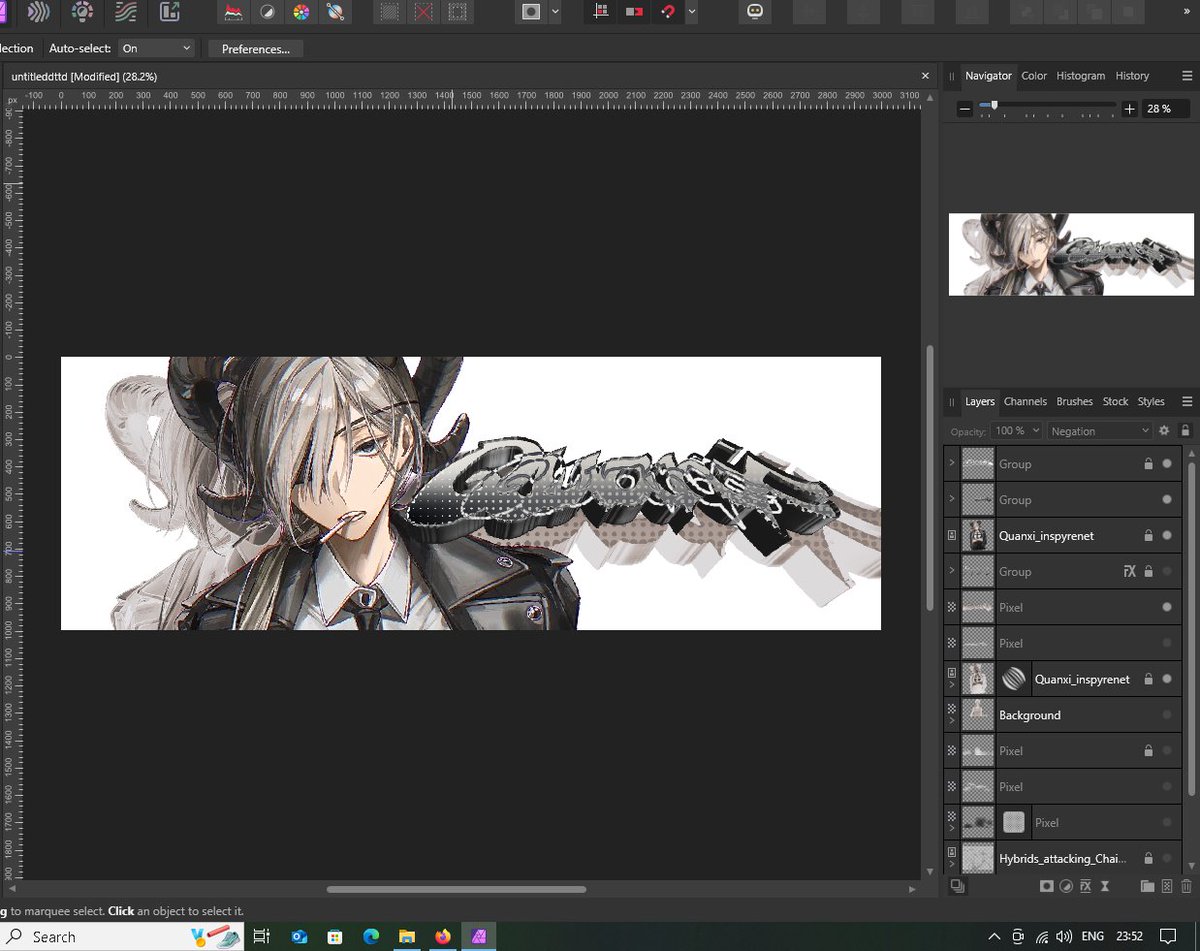Viewport: 1200px width, 951px height.
Task: Click the Deselect icon with the red X
Action: (424, 12)
